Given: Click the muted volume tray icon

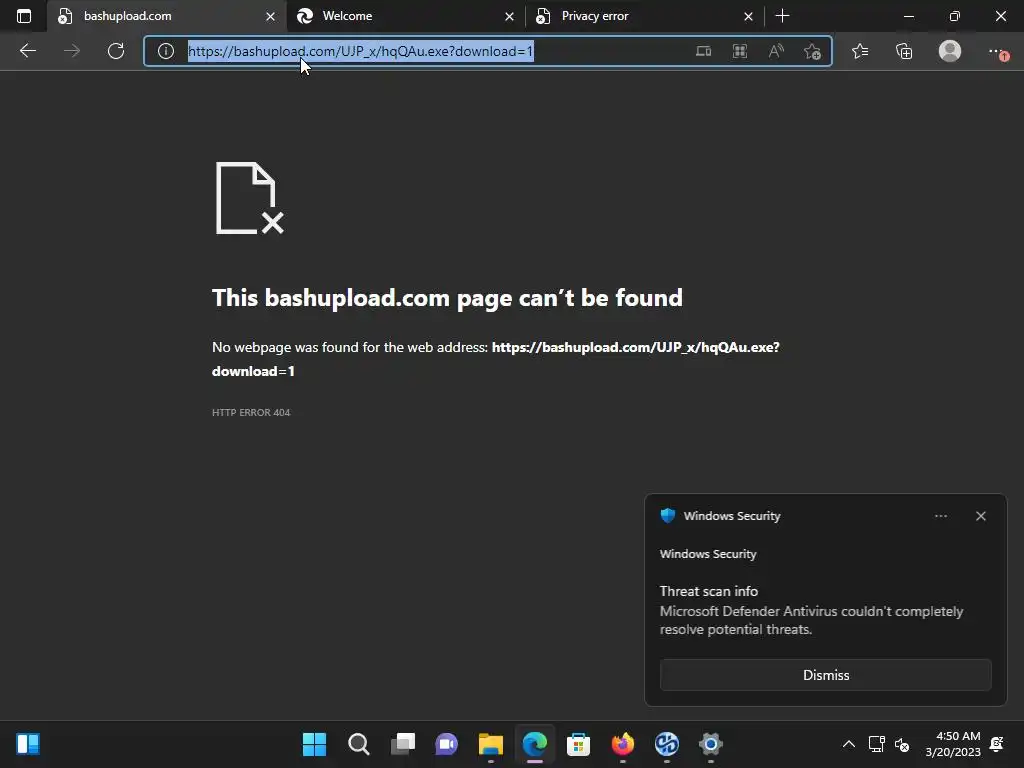Looking at the screenshot, I should pos(902,744).
